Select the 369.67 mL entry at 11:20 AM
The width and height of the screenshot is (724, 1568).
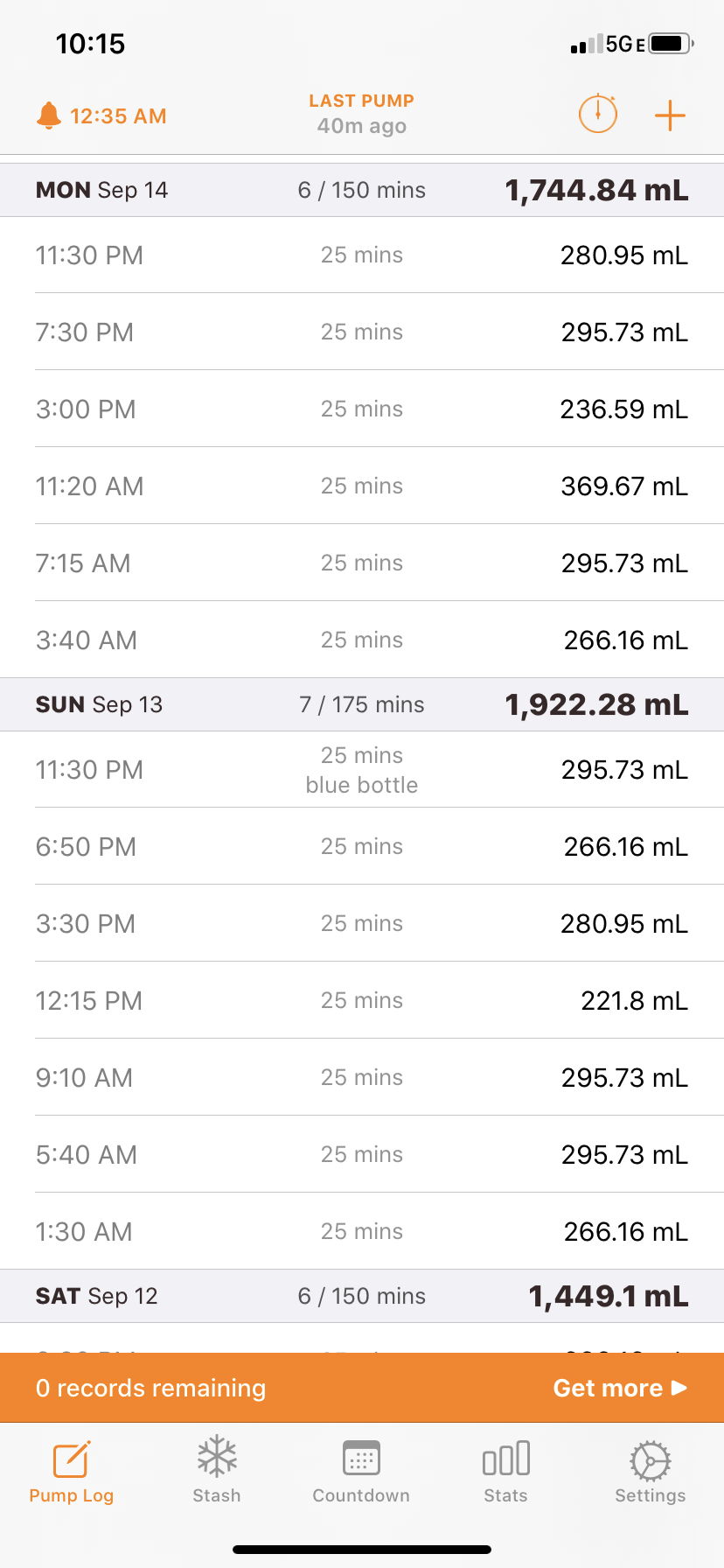click(x=362, y=486)
